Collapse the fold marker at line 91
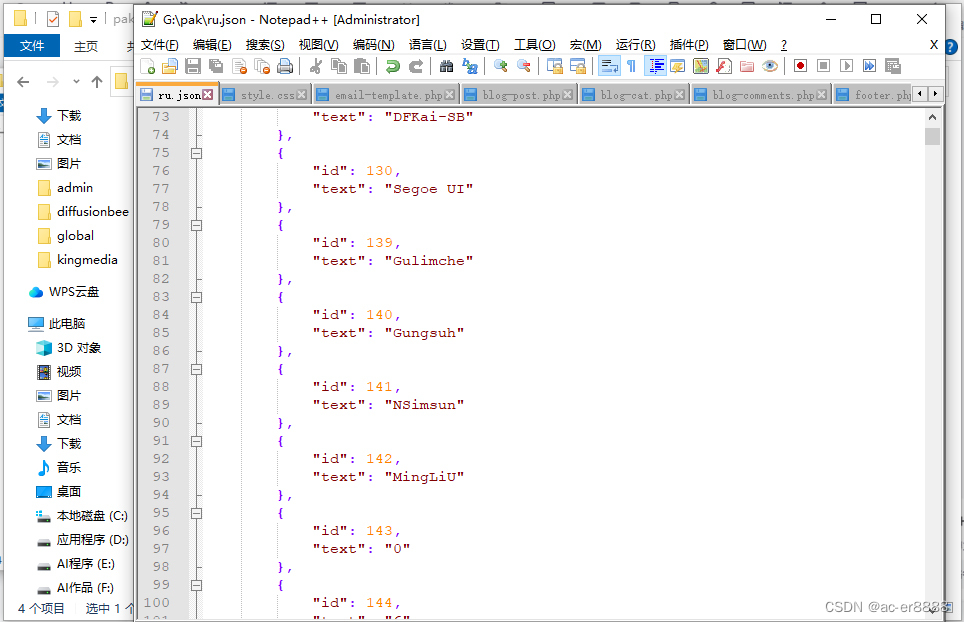The height and width of the screenshot is (622, 964). tap(196, 441)
